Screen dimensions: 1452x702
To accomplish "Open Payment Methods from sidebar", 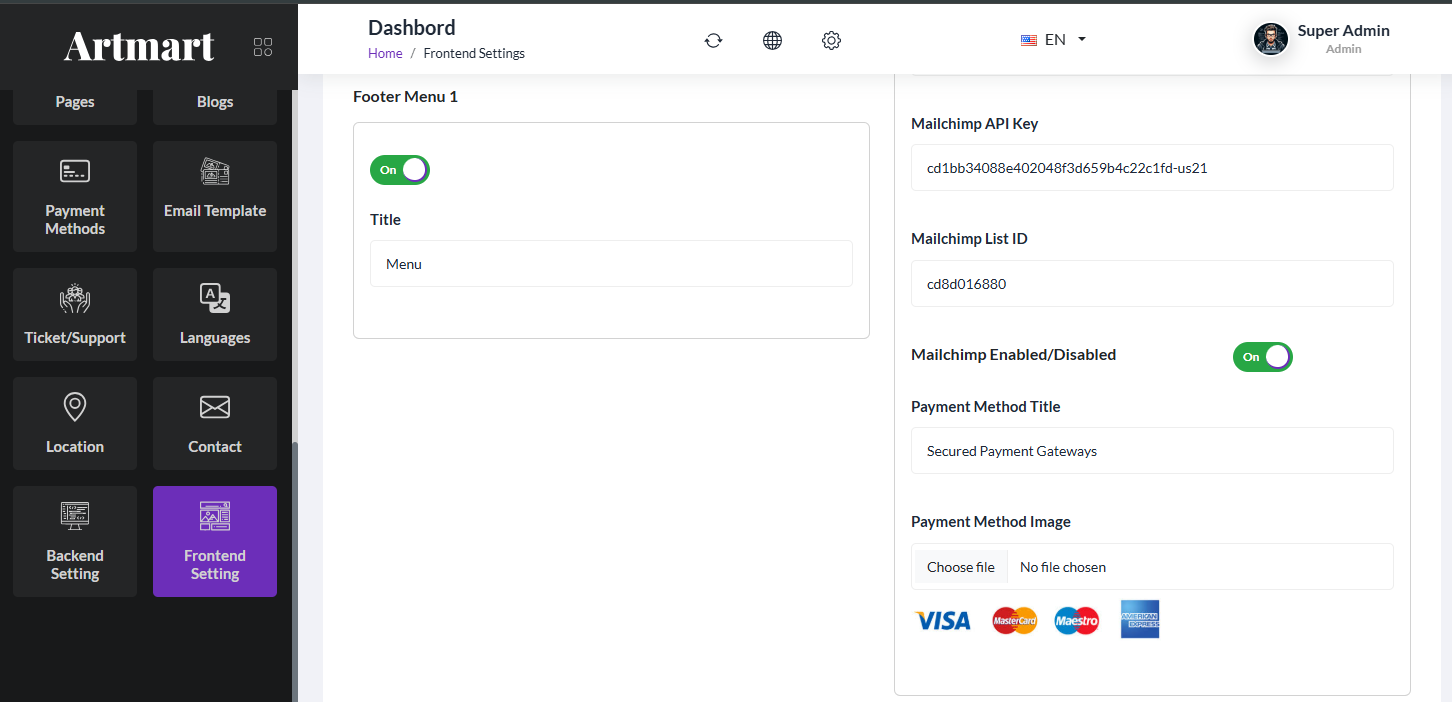I will click(x=75, y=196).
